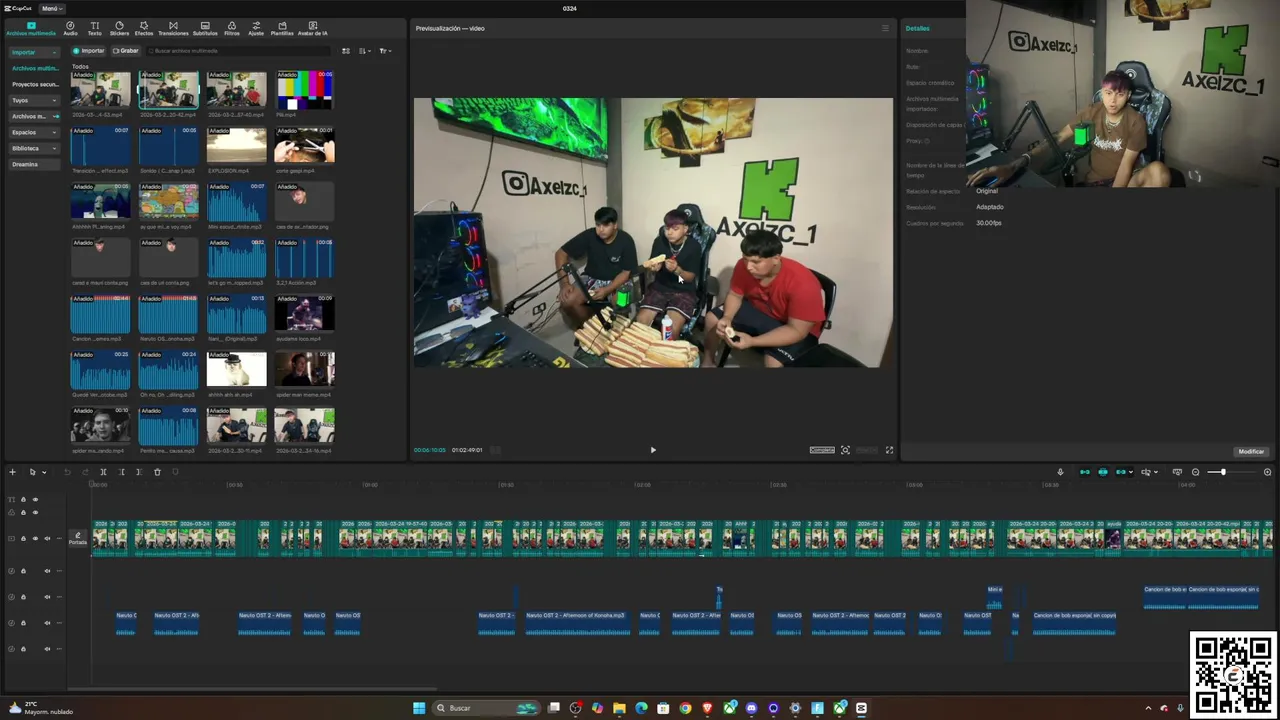Click the timeline zoom in icon

1267,472
